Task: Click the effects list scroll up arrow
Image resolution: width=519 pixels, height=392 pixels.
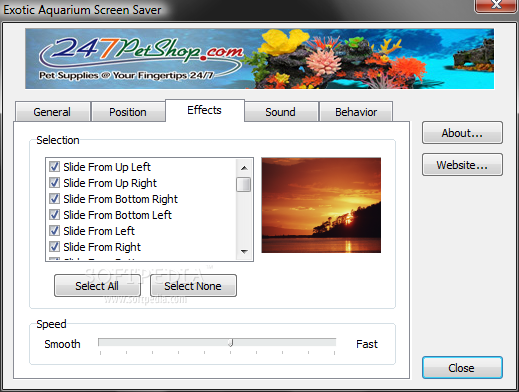Action: (x=244, y=168)
